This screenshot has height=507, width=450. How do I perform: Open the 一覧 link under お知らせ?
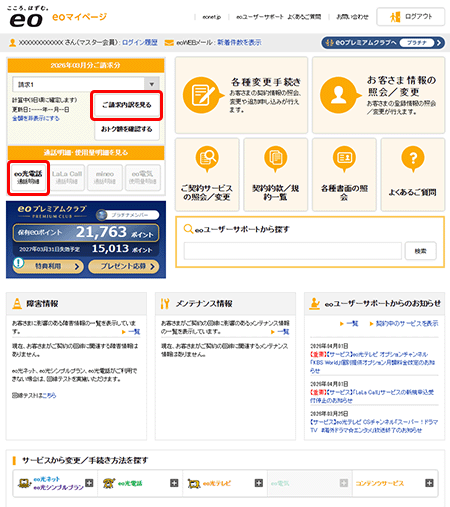click(x=352, y=324)
